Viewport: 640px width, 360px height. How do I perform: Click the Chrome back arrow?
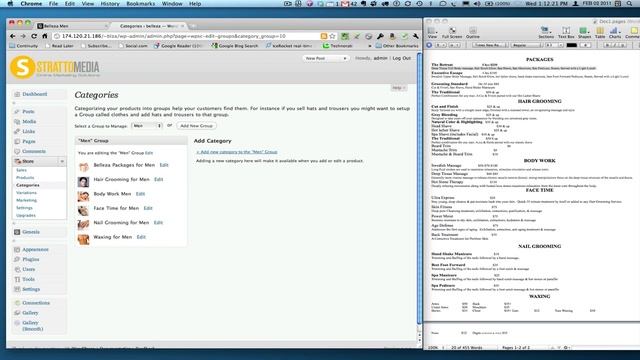13,36
